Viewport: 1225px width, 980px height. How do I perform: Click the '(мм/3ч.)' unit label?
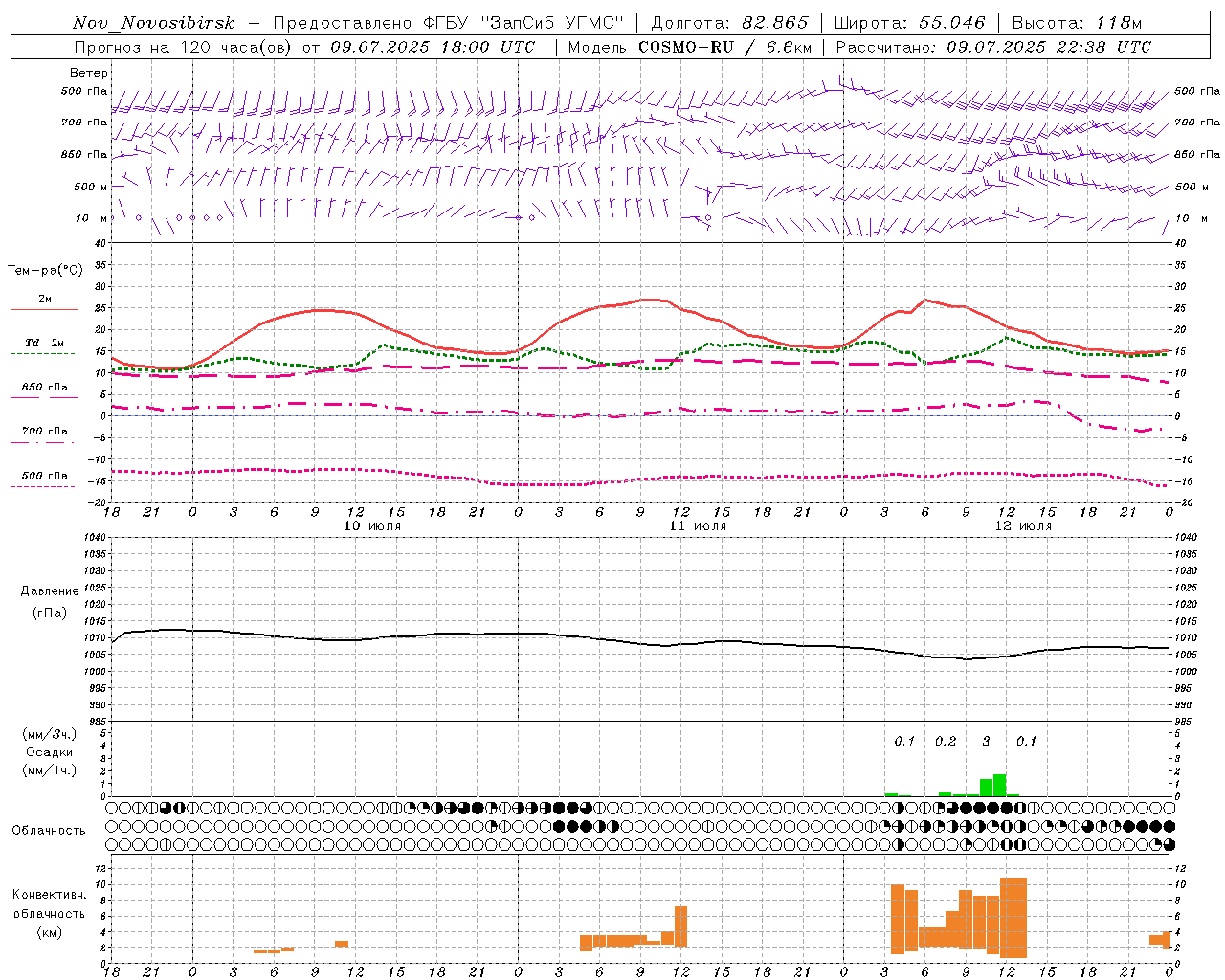tap(50, 734)
